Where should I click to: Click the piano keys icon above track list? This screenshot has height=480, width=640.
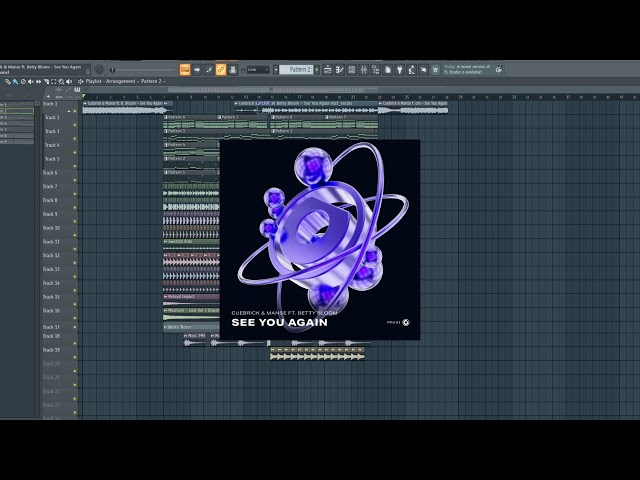(77, 89)
